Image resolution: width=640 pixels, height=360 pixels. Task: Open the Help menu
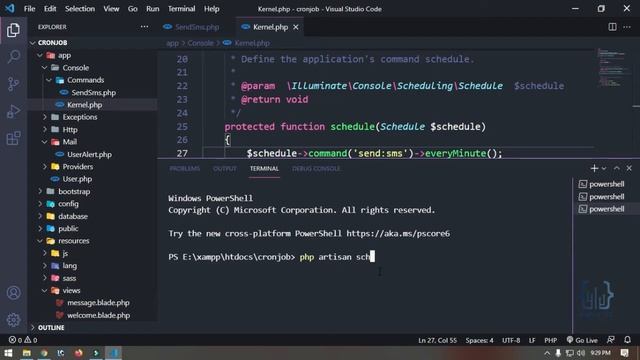click(211, 9)
